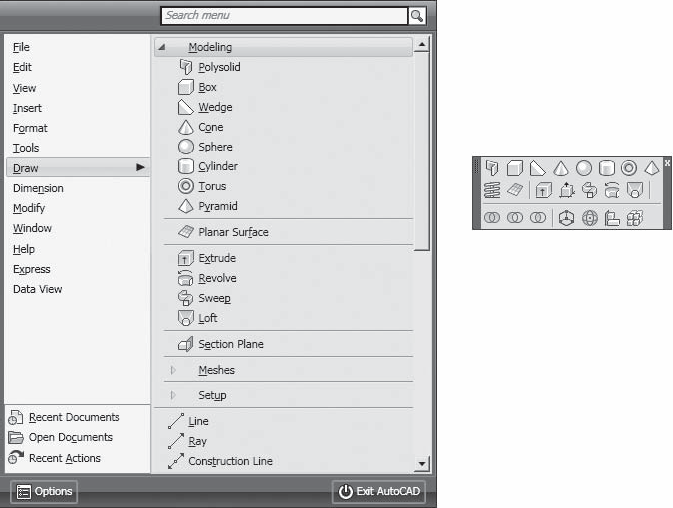Open the Dimension menu
Image resolution: width=673 pixels, height=508 pixels.
point(38,188)
